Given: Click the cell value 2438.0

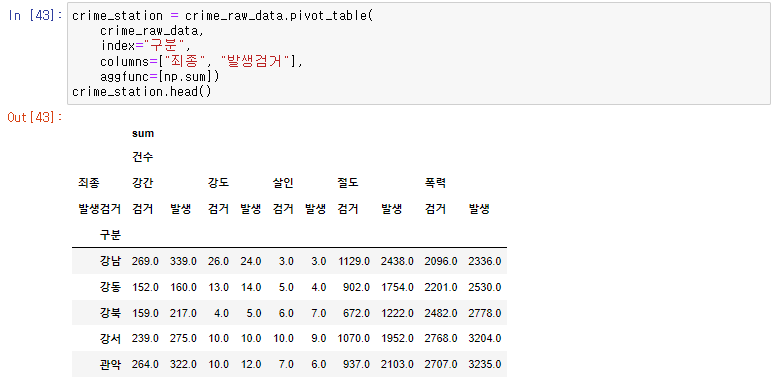Looking at the screenshot, I should [397, 261].
